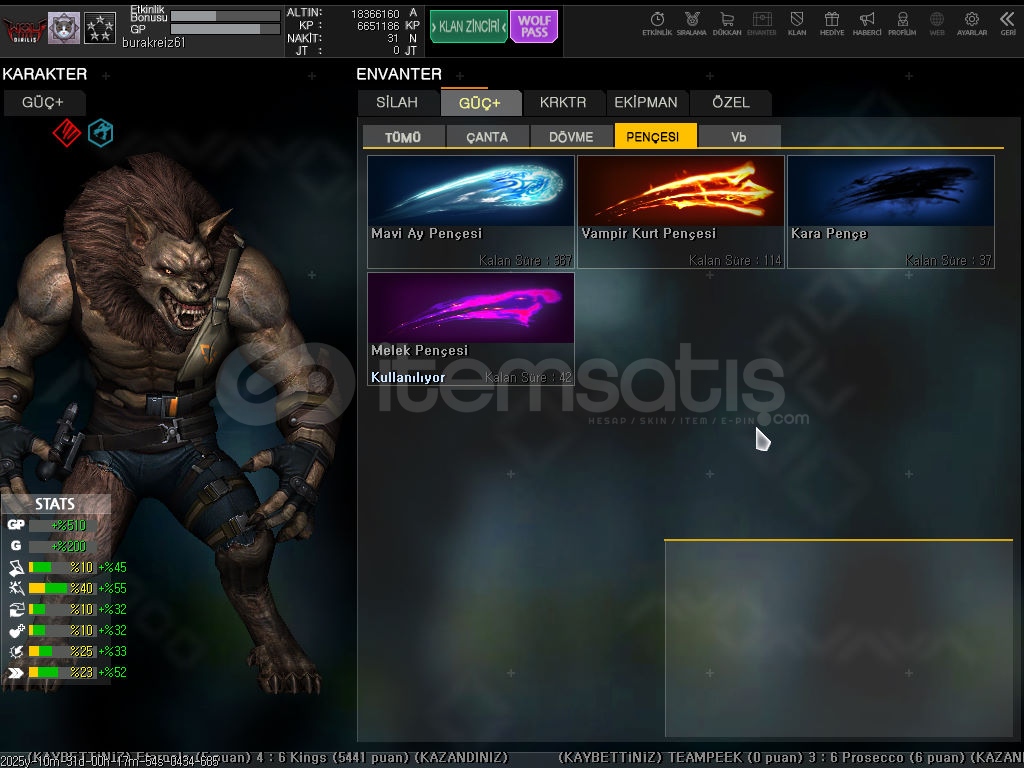Switch to the KRKTR tab
This screenshot has width=1024, height=768.
pyautogui.click(x=563, y=103)
